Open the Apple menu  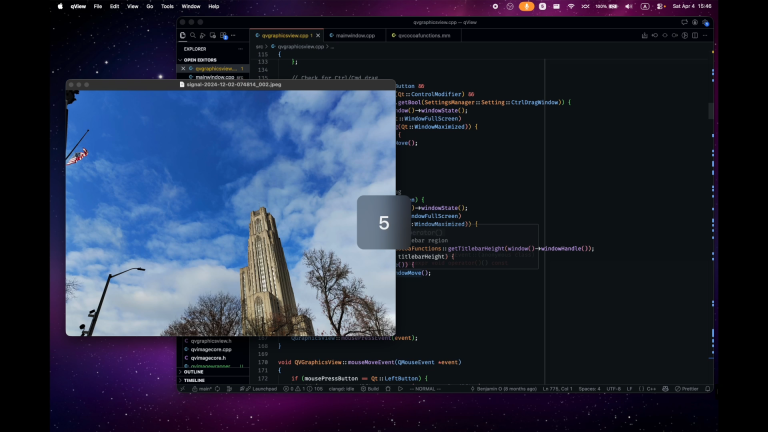coord(60,6)
